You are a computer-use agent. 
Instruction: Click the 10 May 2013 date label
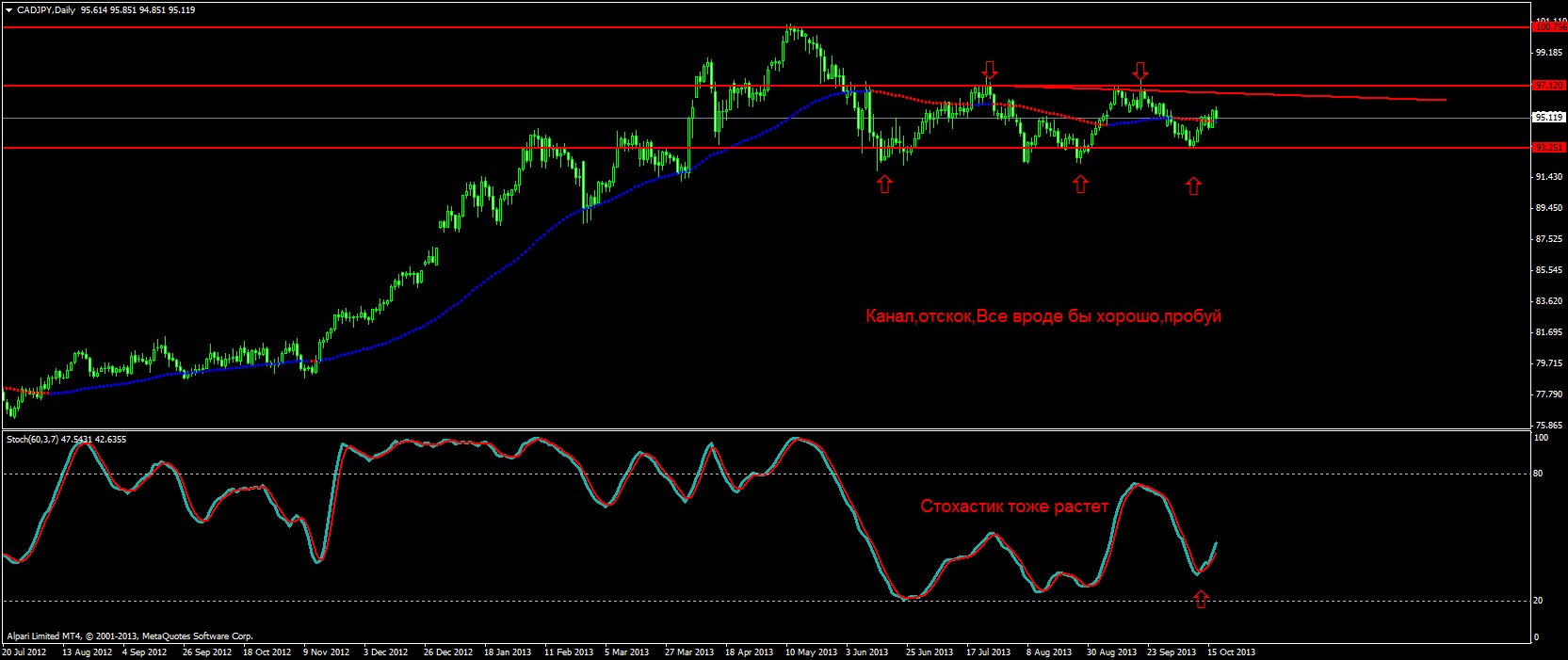coord(811,652)
